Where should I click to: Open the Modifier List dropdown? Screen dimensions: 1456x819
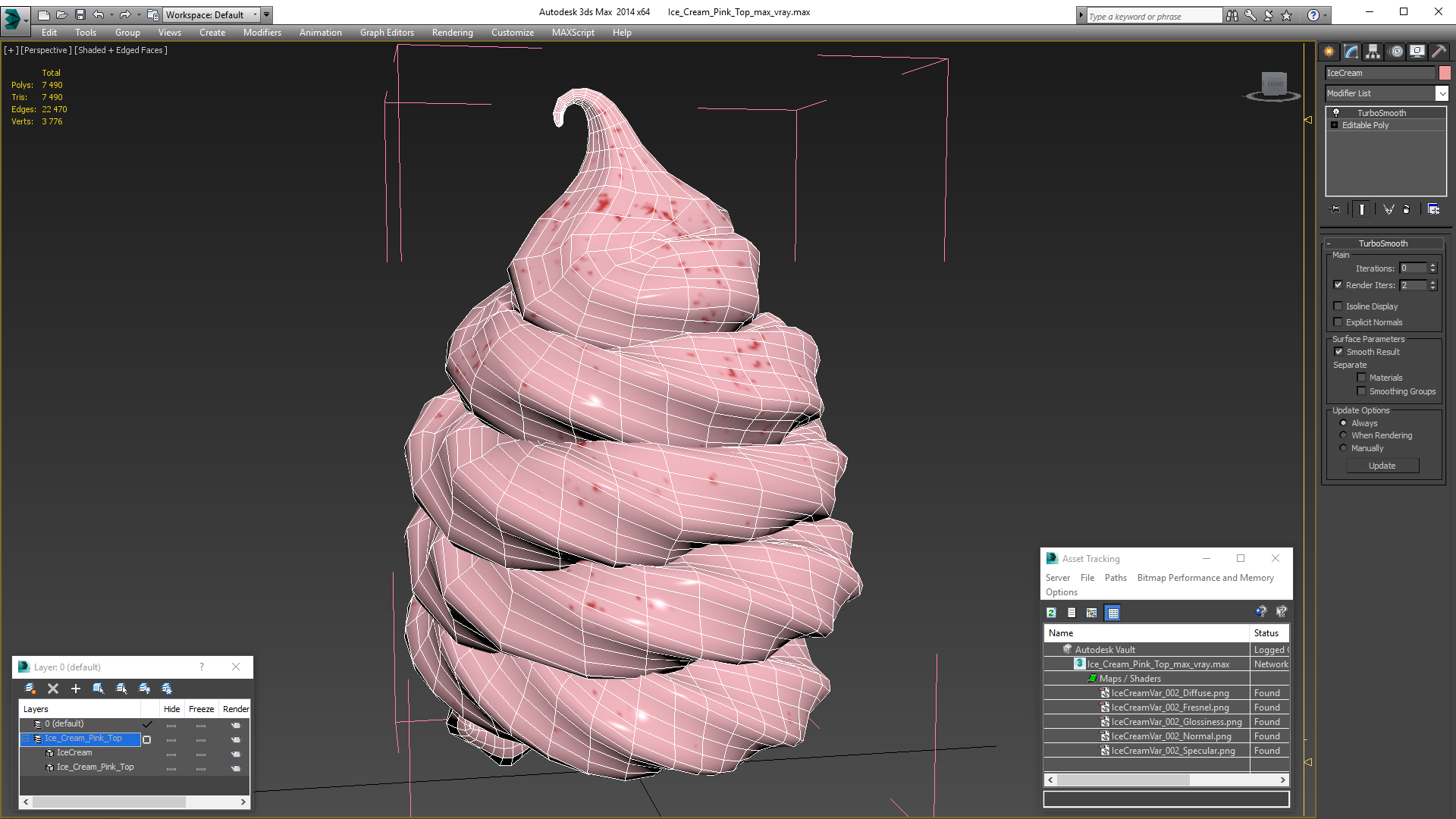tap(1442, 93)
